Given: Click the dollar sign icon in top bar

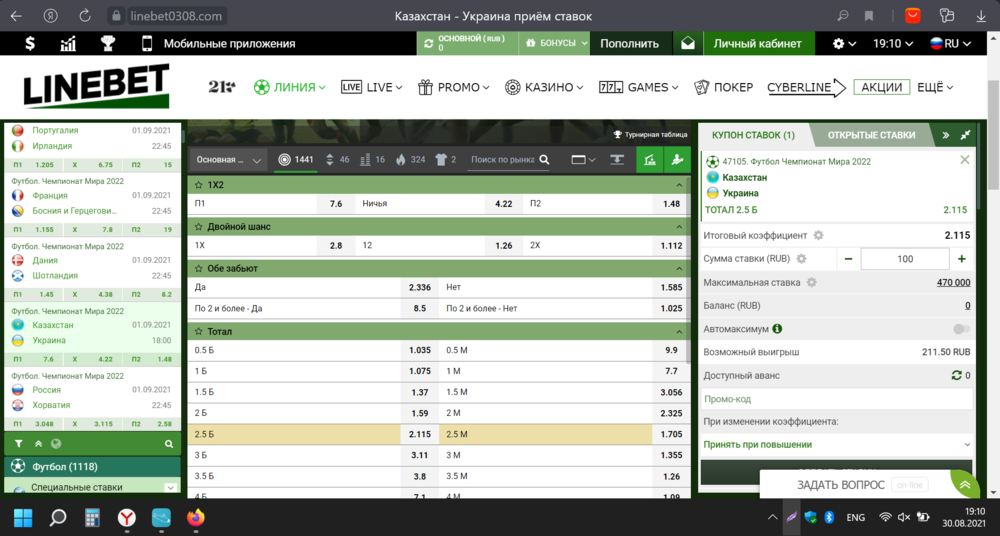Looking at the screenshot, I should pos(30,43).
